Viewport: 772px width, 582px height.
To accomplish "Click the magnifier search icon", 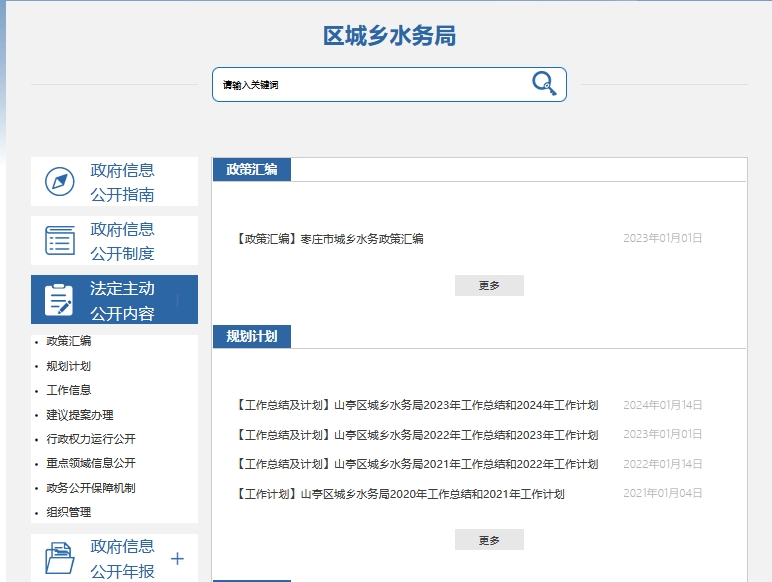I will tap(544, 83).
